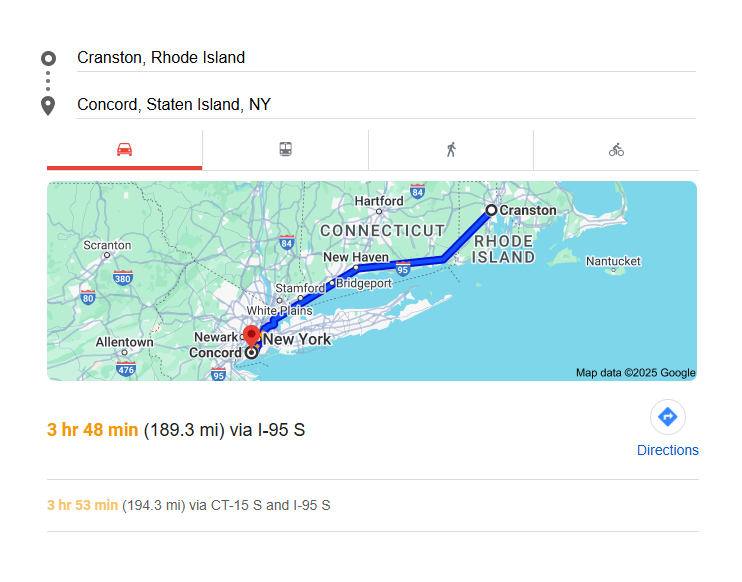Image resolution: width=742 pixels, height=582 pixels.
Task: Select the 3 hr 48 min I-95 S route
Action: (176, 431)
